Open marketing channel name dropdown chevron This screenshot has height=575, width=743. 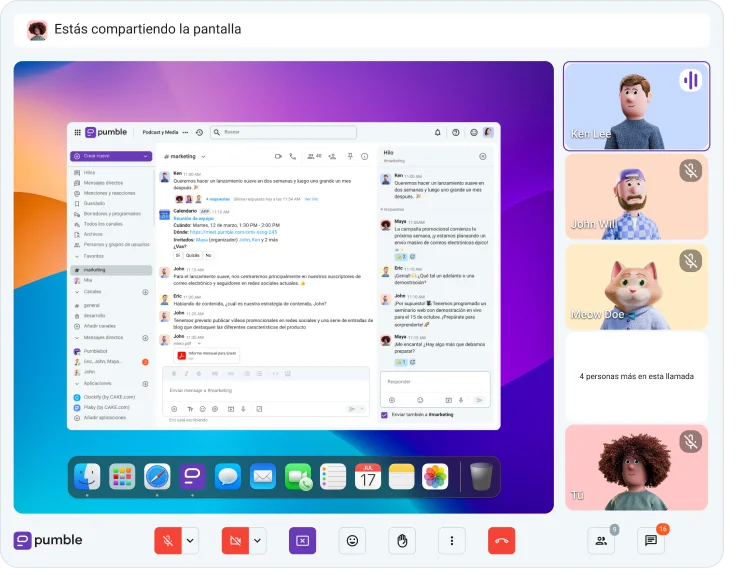pyautogui.click(x=204, y=156)
